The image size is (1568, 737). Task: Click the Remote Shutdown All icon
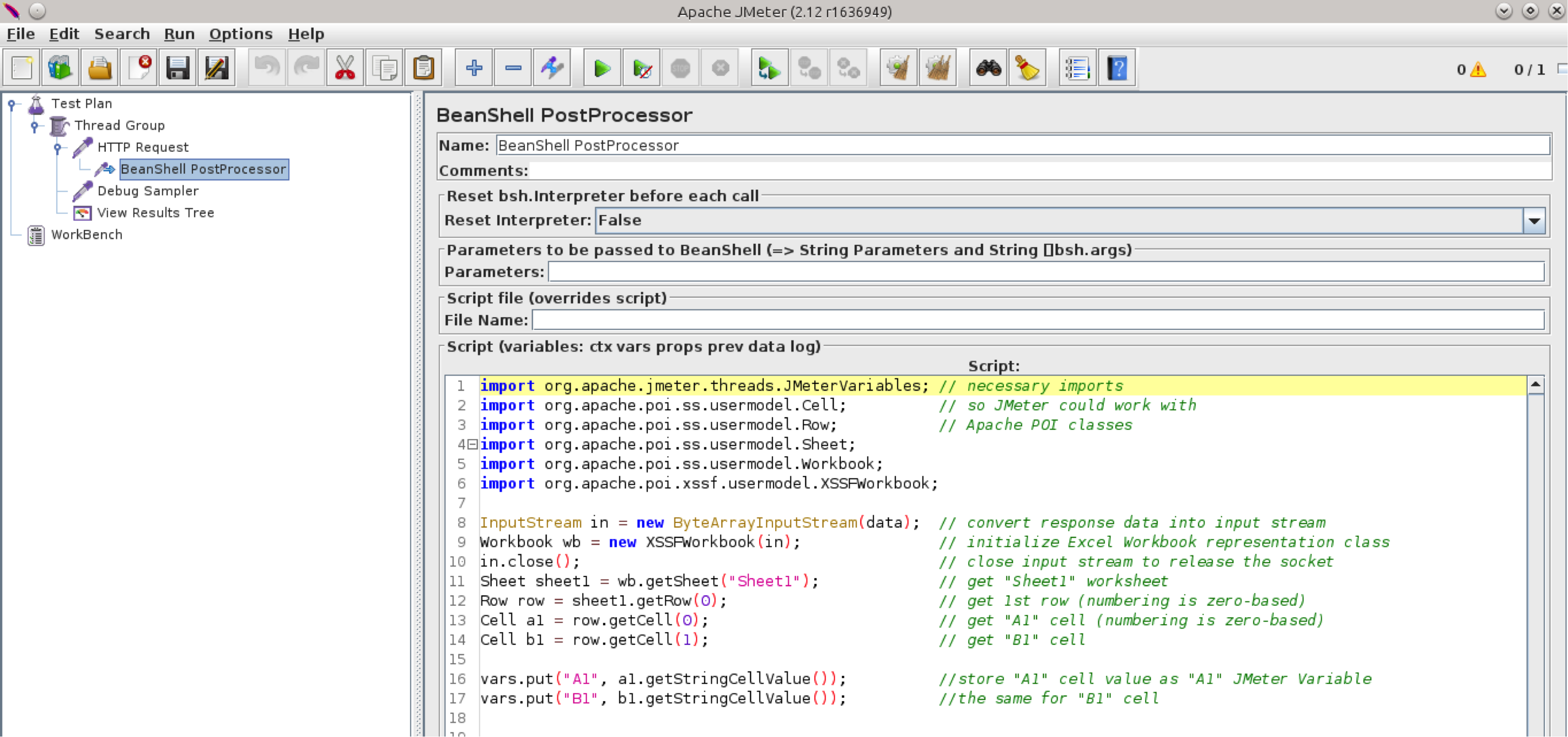(x=848, y=68)
